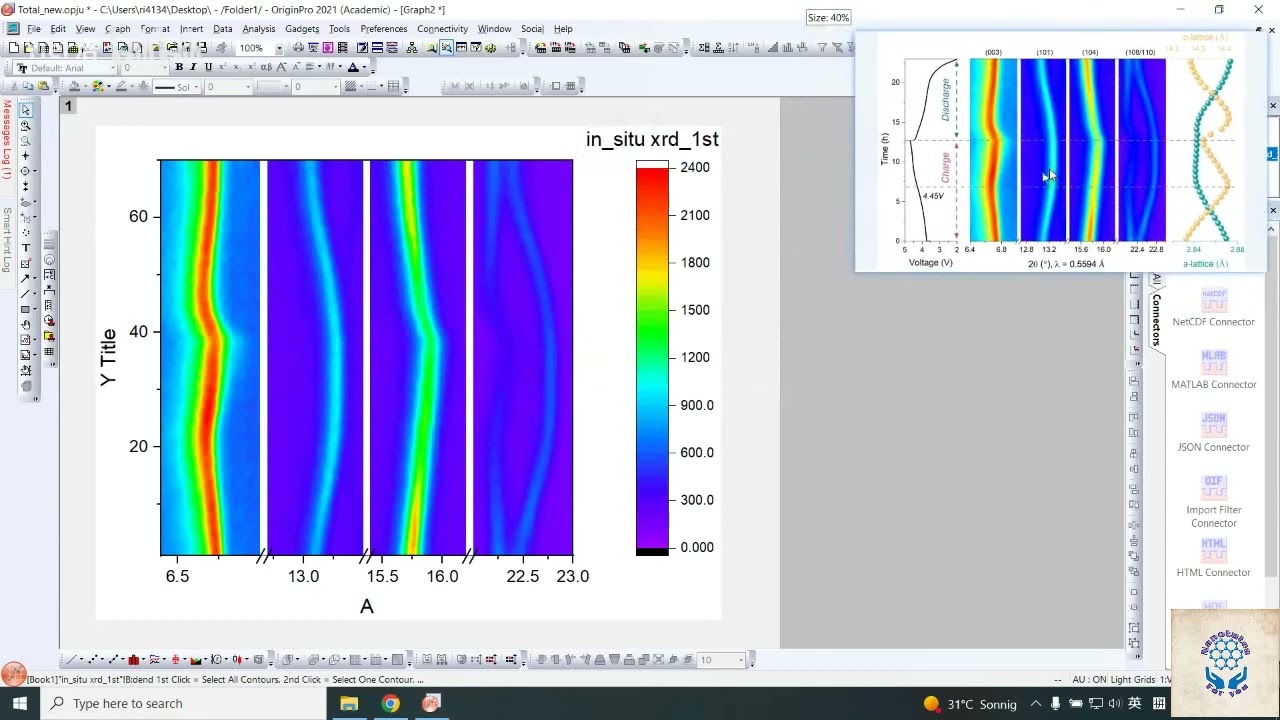1280x720 pixels.
Task: Select the MATLAB Connector
Action: [1213, 370]
